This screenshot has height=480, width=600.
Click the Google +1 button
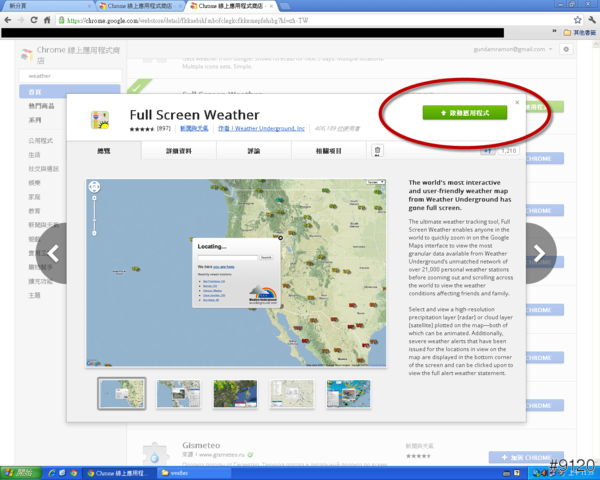[488, 151]
